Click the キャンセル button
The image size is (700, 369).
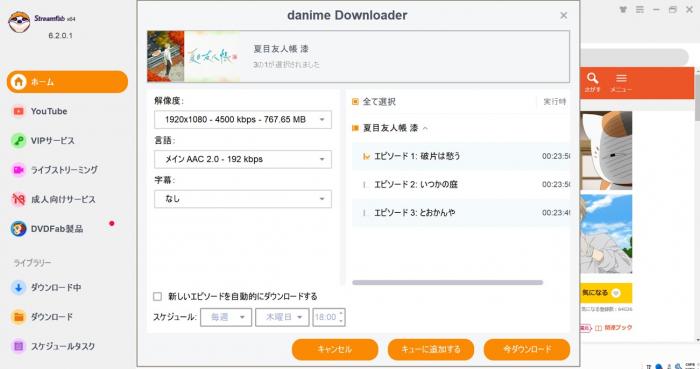click(x=335, y=349)
